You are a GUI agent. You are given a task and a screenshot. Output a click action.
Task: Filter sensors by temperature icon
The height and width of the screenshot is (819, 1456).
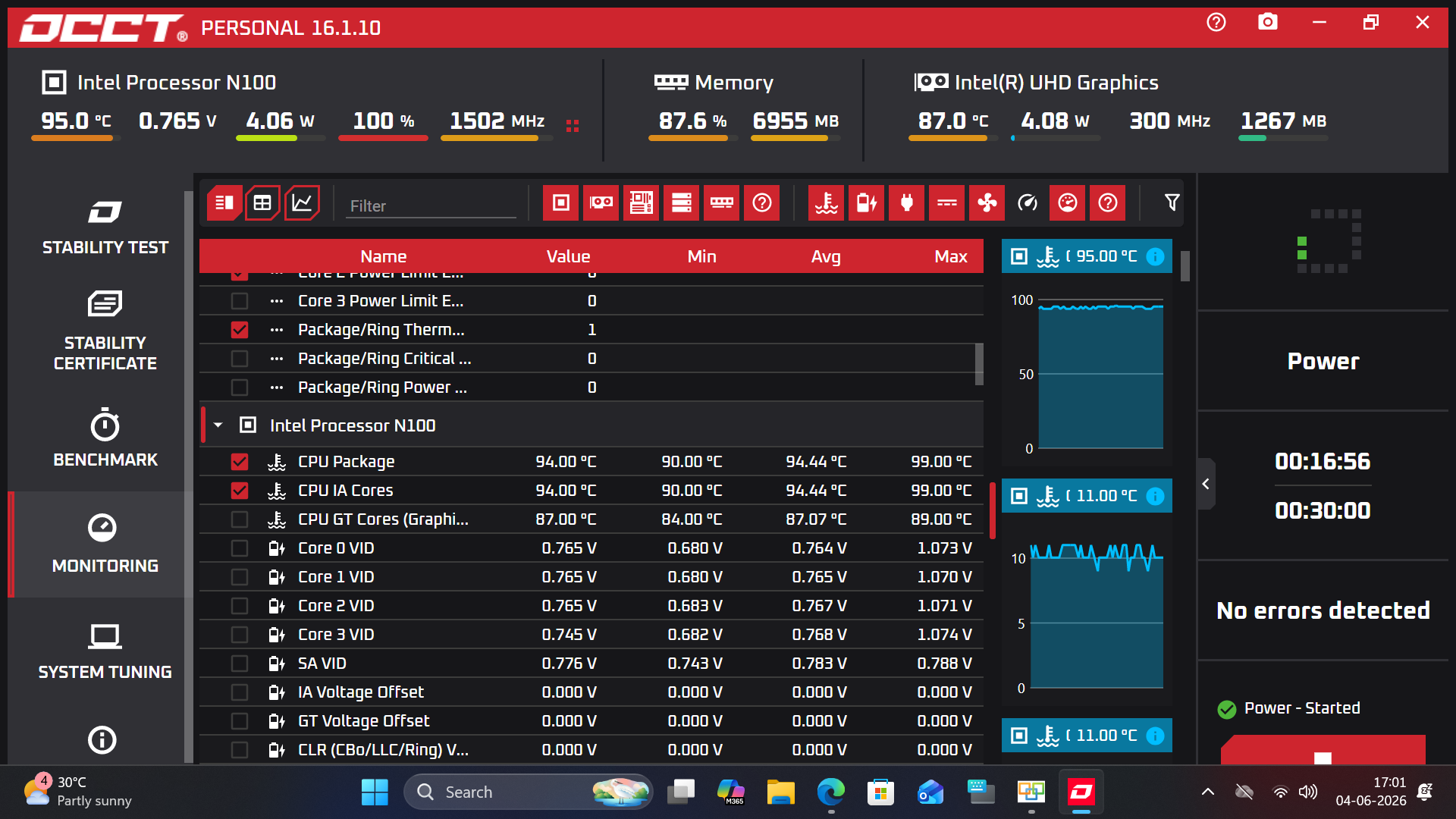(x=826, y=202)
